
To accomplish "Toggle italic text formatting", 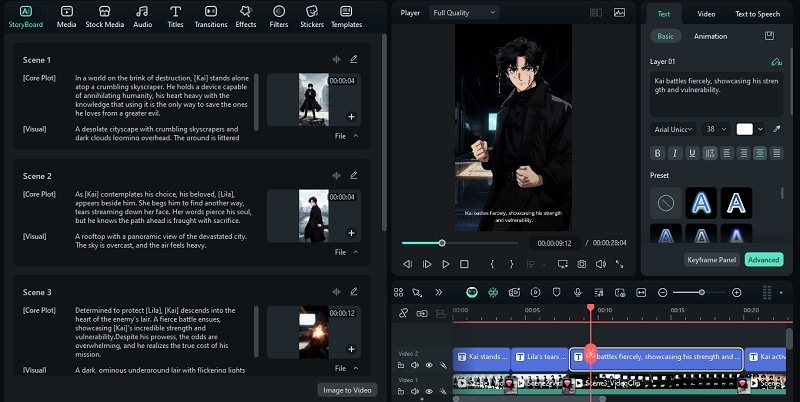I will 675,153.
